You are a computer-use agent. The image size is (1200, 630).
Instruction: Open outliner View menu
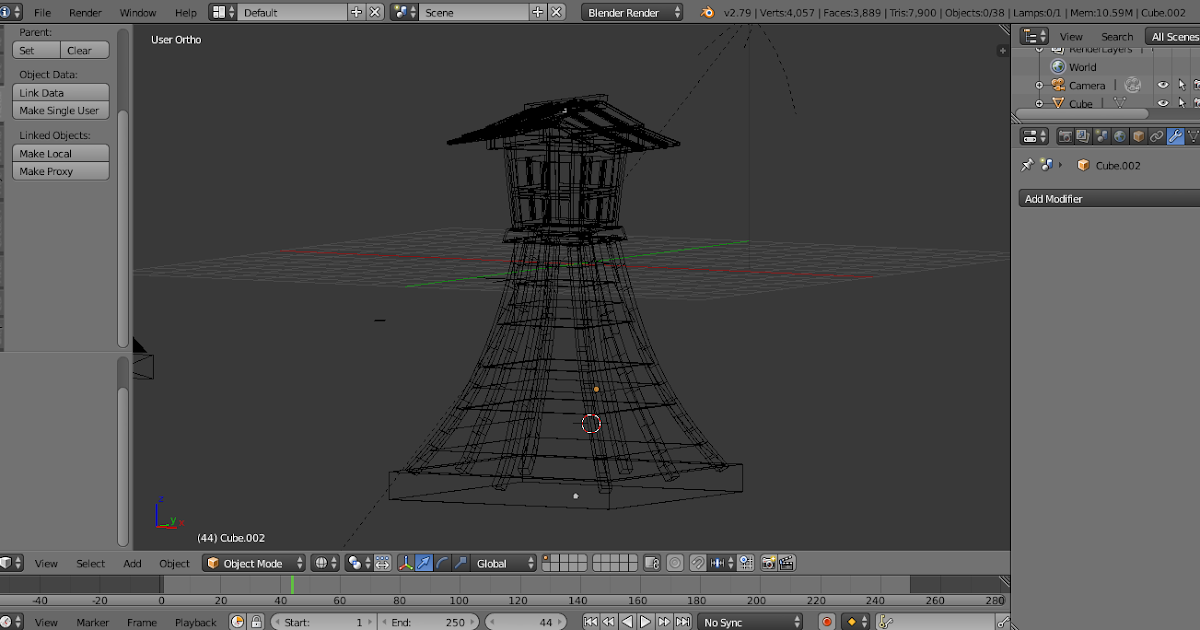click(1071, 37)
